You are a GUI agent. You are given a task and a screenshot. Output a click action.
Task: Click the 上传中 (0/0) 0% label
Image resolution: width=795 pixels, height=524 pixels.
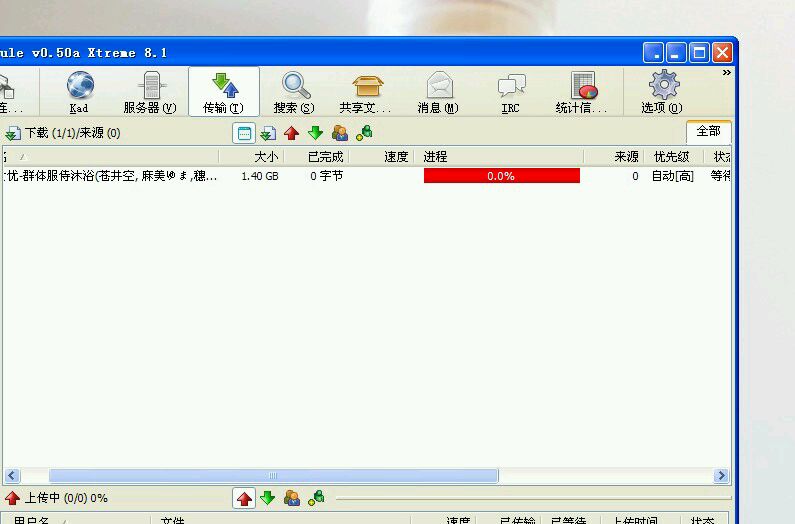coord(66,498)
